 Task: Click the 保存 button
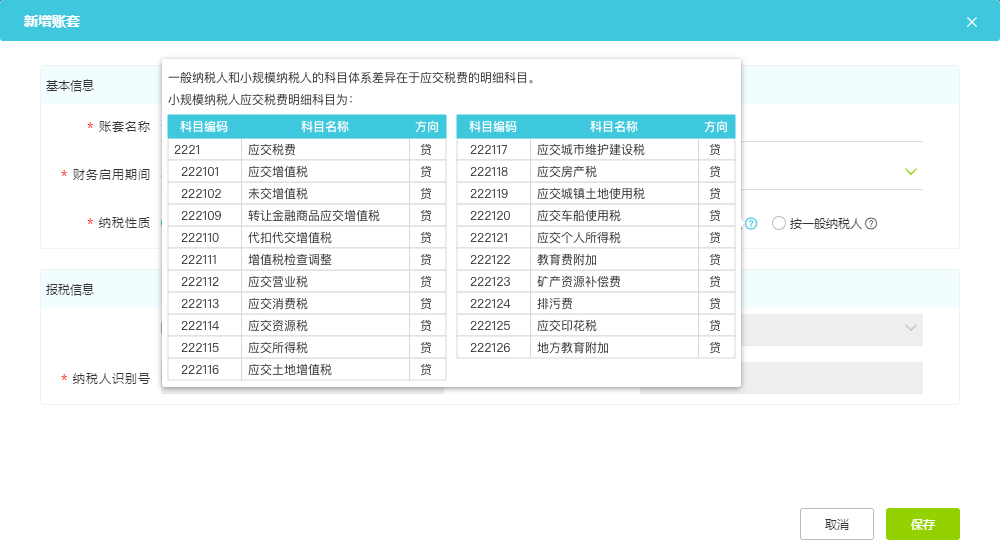922,524
